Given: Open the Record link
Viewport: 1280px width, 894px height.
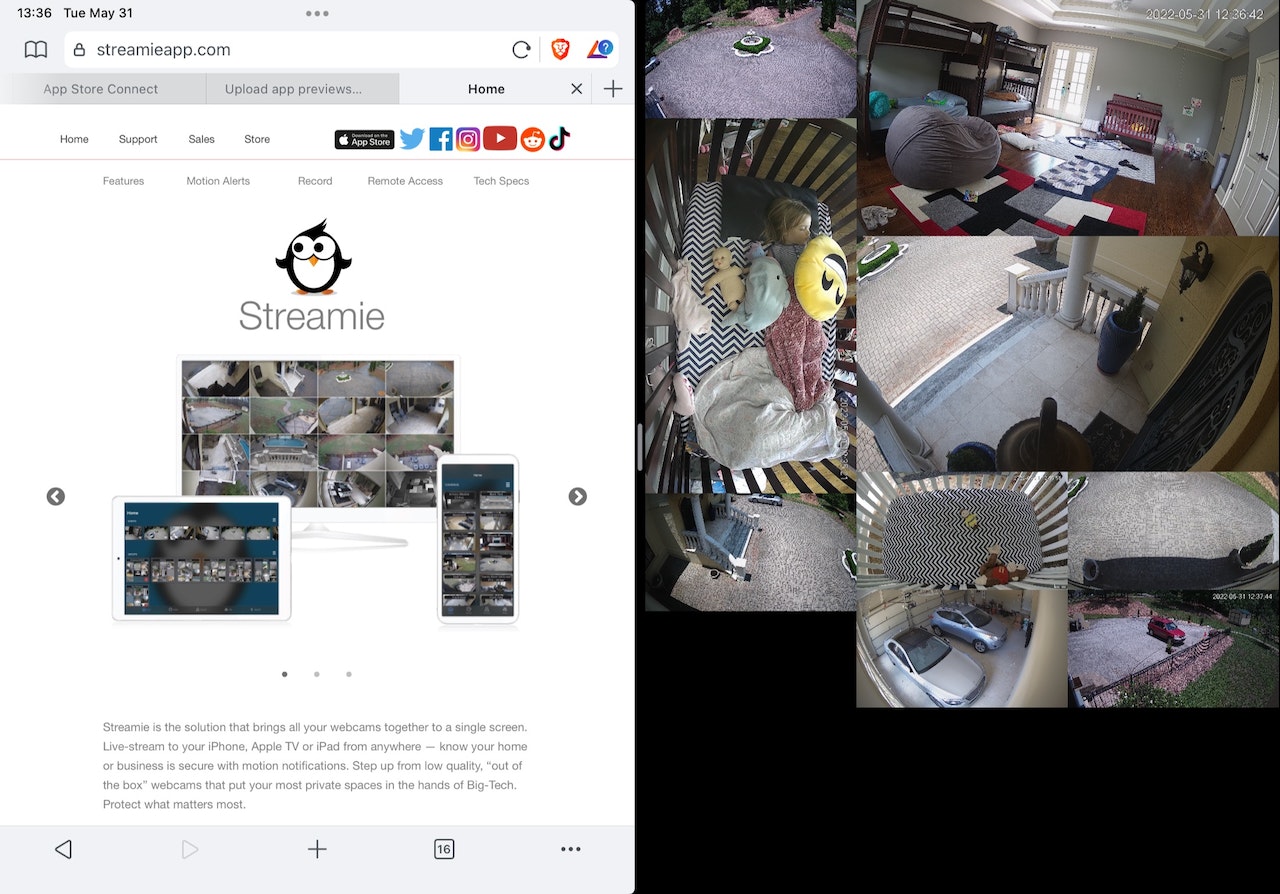Looking at the screenshot, I should click(315, 181).
